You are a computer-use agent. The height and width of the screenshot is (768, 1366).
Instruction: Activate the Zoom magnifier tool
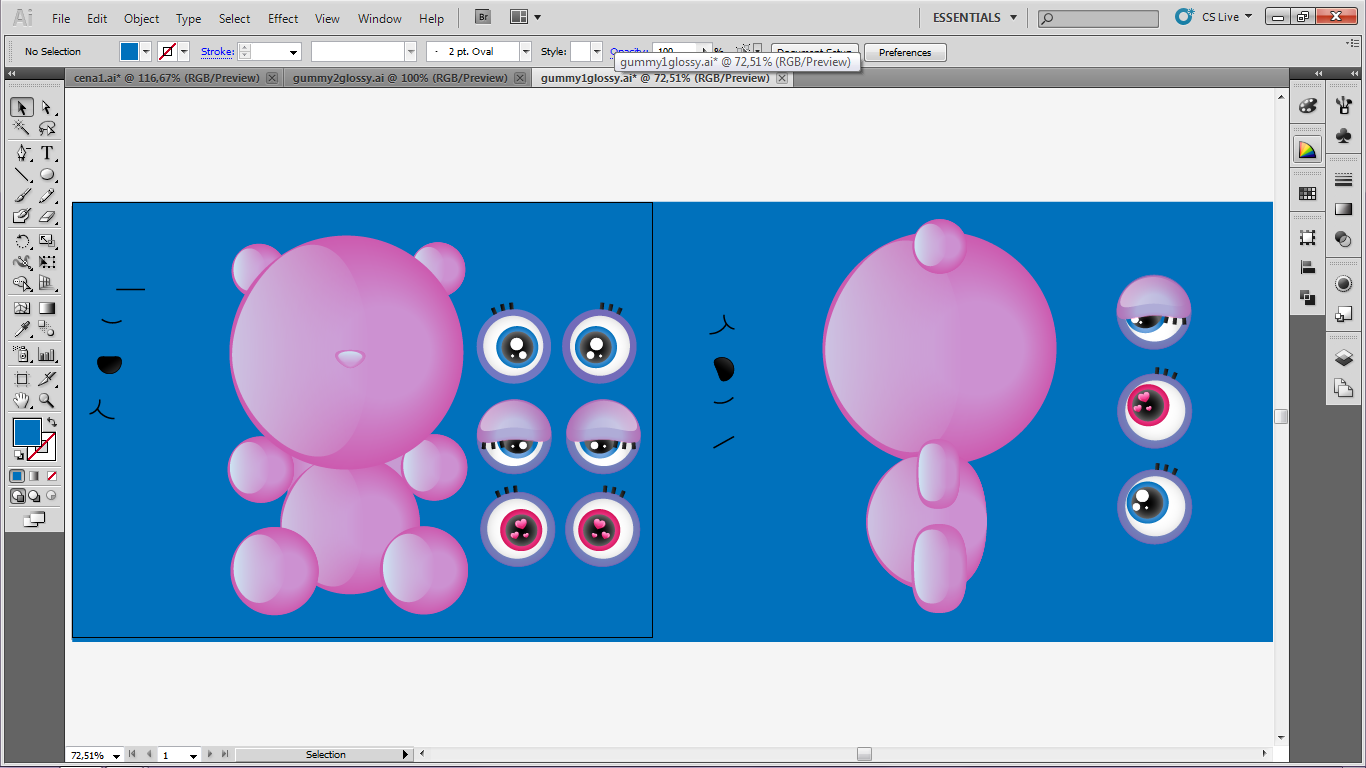click(47, 401)
